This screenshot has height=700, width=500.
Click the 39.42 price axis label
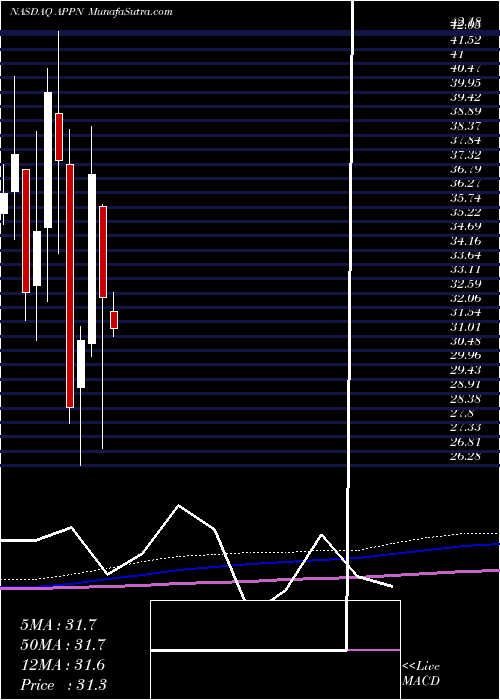tap(467, 98)
